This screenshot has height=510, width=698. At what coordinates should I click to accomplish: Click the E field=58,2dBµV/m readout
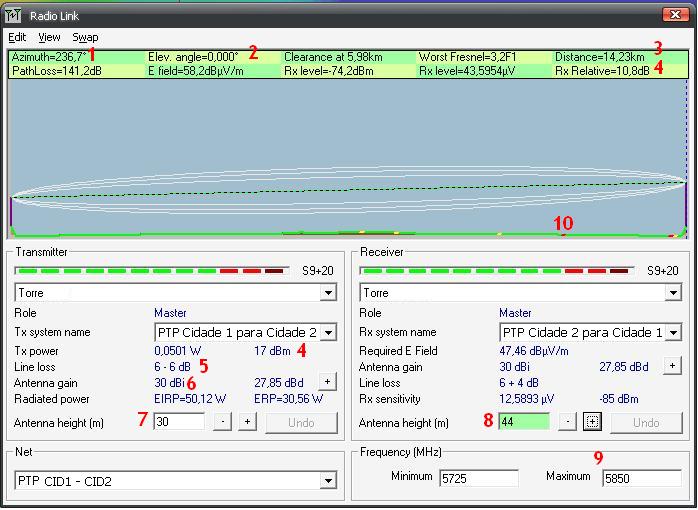196,71
